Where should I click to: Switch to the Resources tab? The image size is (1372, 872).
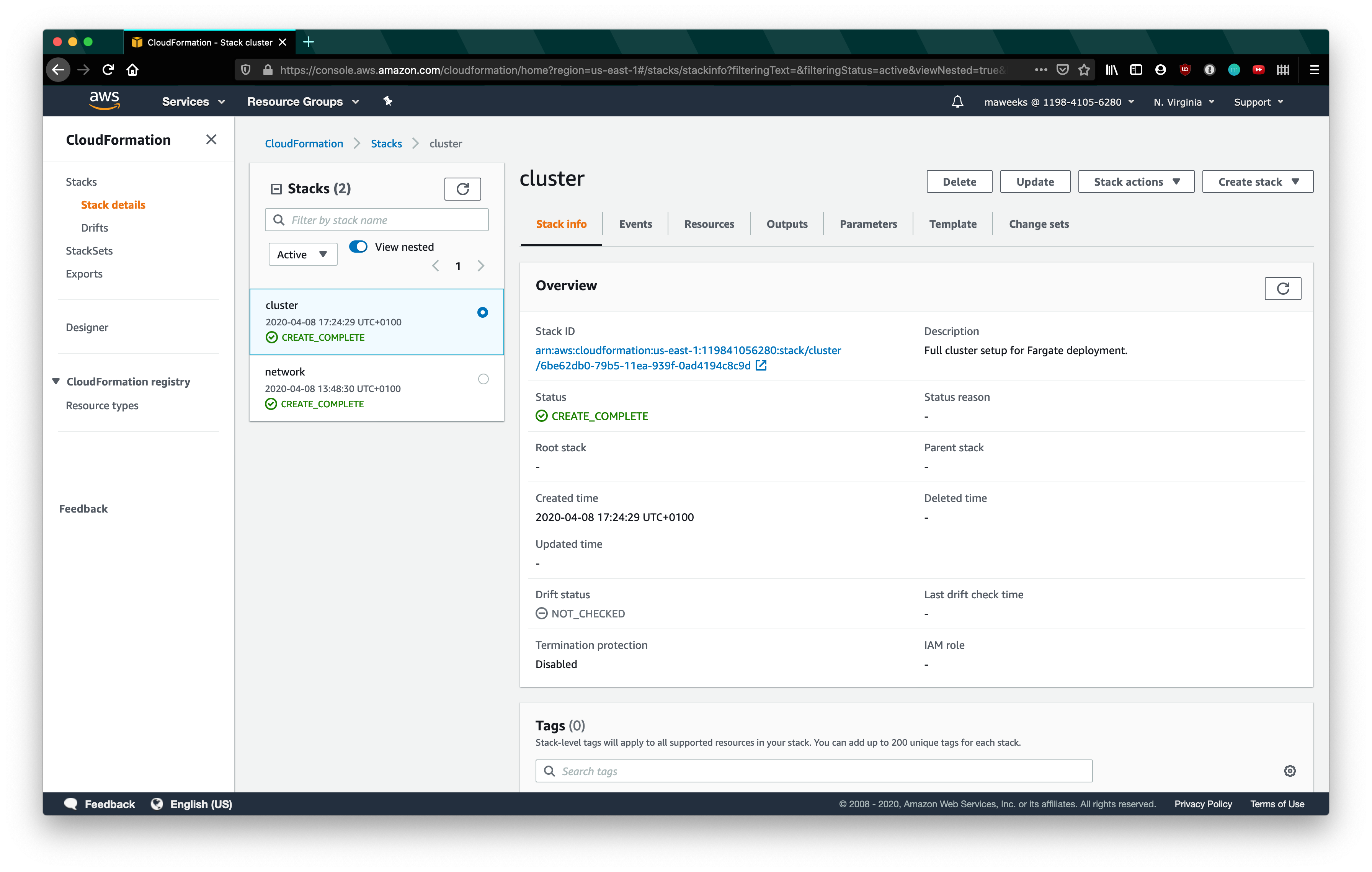[x=709, y=224]
